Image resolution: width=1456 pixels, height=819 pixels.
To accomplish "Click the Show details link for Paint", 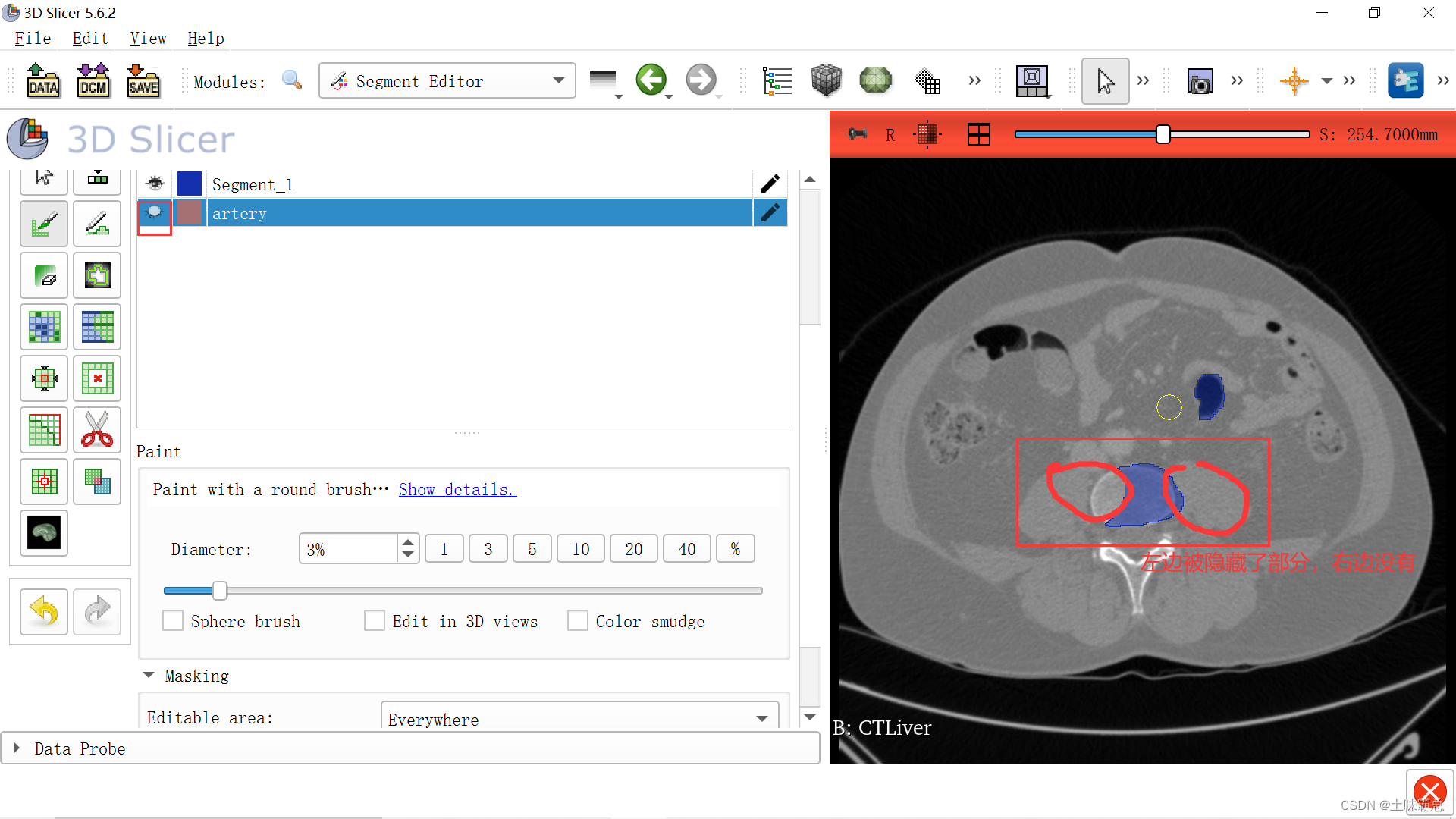I will pyautogui.click(x=457, y=489).
